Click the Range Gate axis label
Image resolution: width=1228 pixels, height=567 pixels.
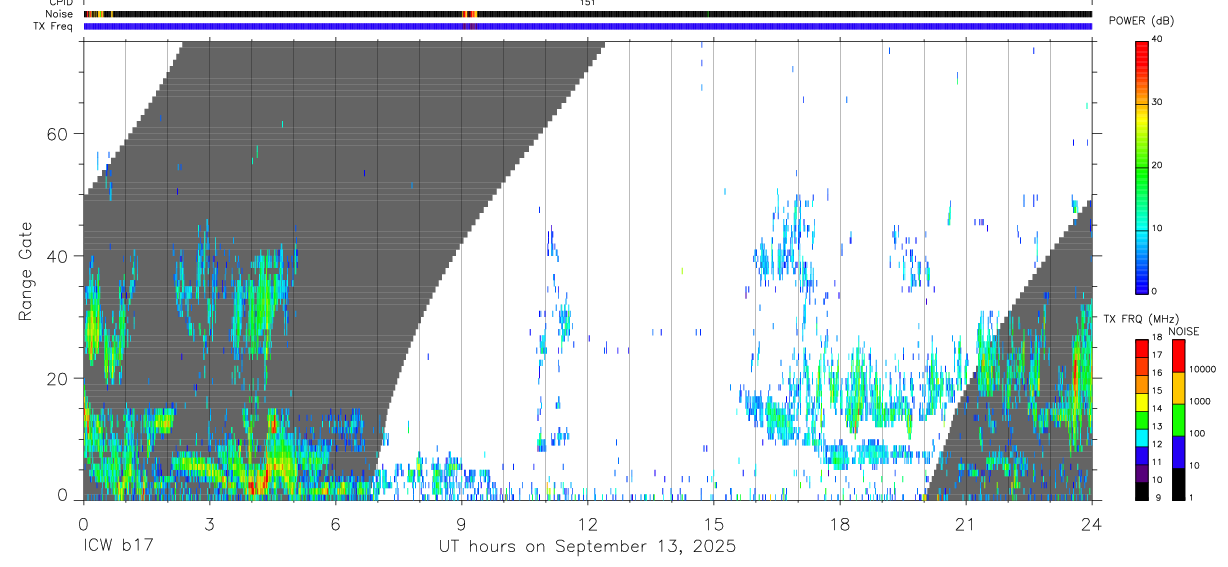(x=25, y=271)
